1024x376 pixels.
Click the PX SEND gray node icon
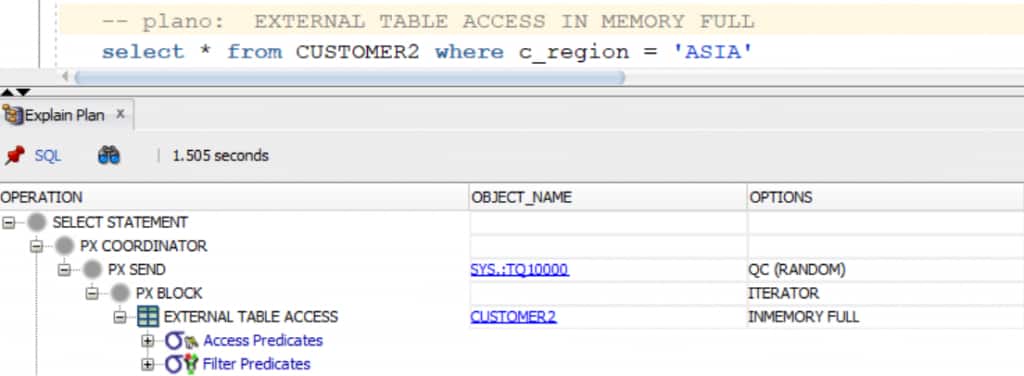click(93, 270)
